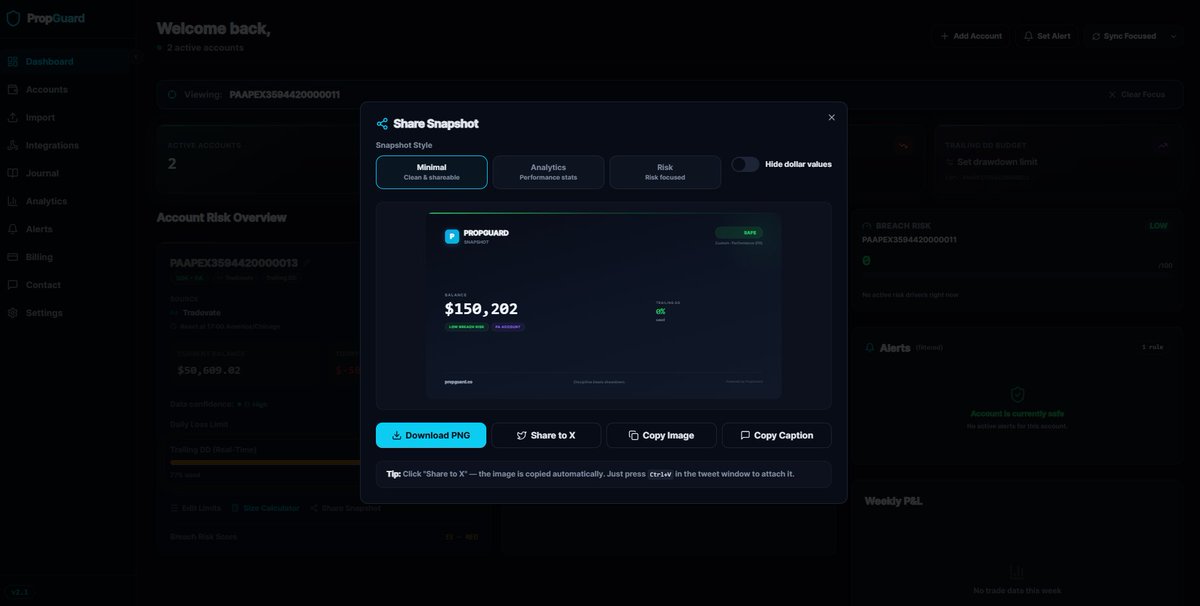This screenshot has width=1200, height=606.
Task: Click the Copy Caption button
Action: (x=777, y=436)
